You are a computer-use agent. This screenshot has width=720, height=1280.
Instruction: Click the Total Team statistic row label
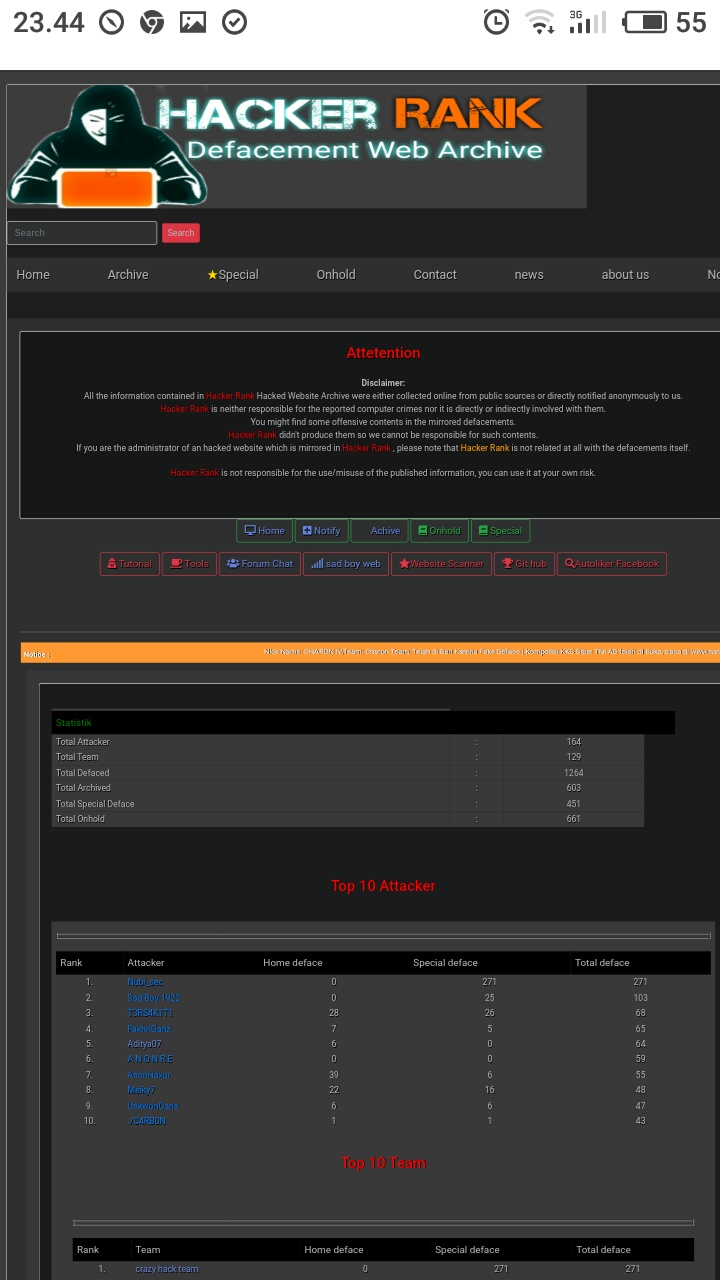[77, 757]
